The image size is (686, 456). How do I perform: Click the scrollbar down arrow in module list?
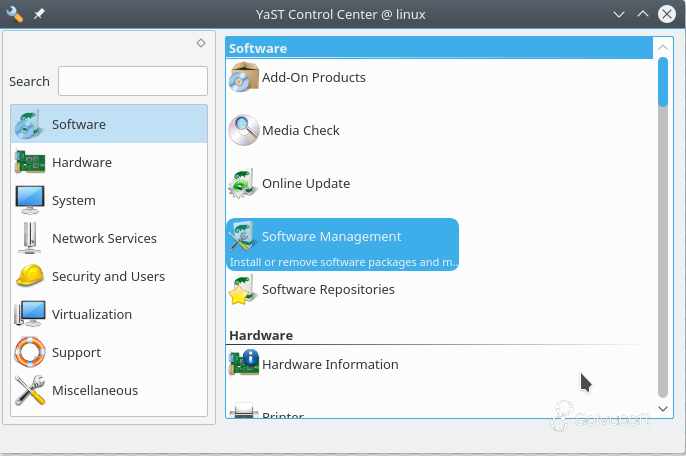click(x=663, y=408)
